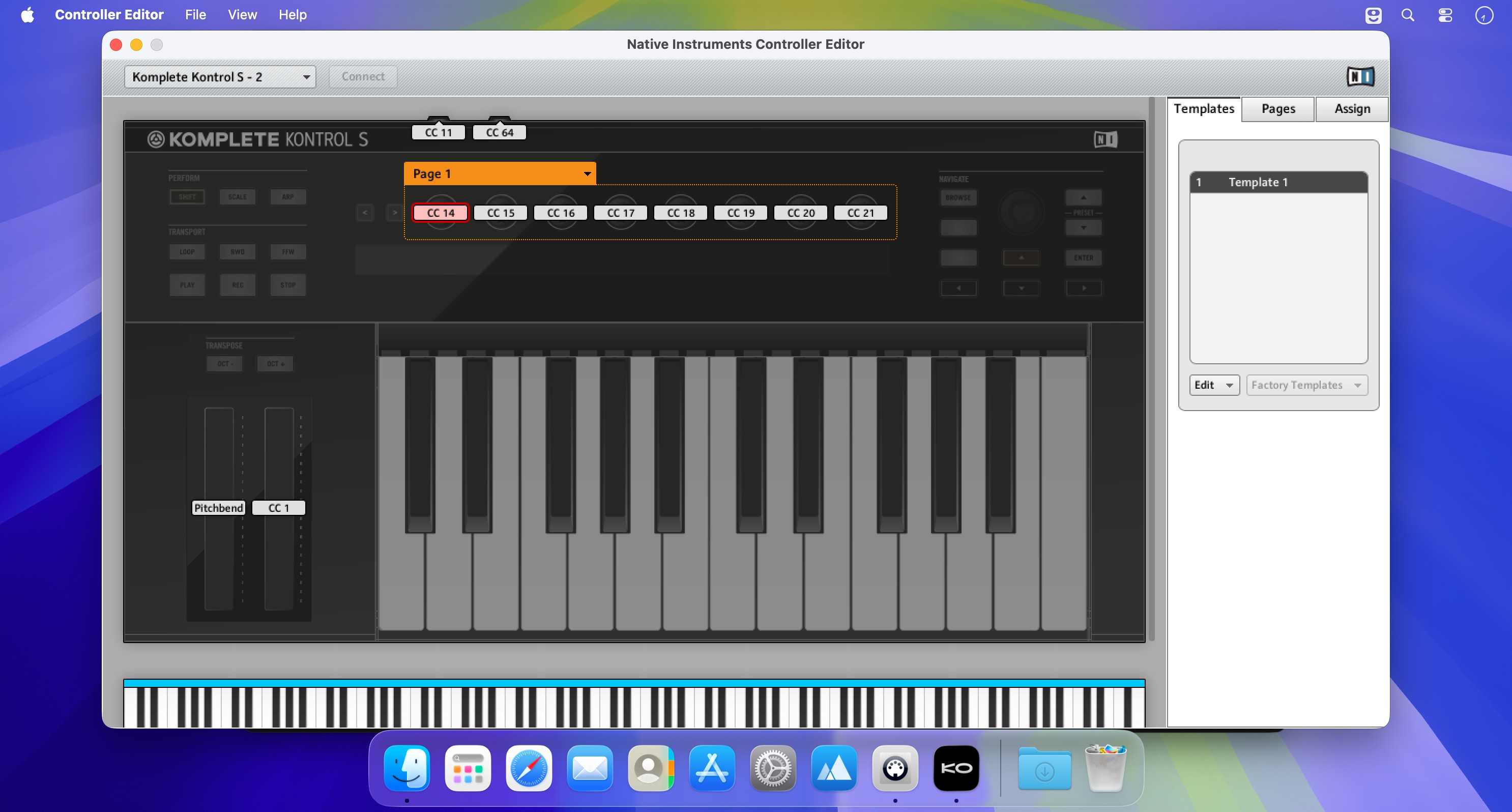This screenshot has height=812, width=1512.
Task: Click the preset down arrow button
Action: coord(1084,227)
